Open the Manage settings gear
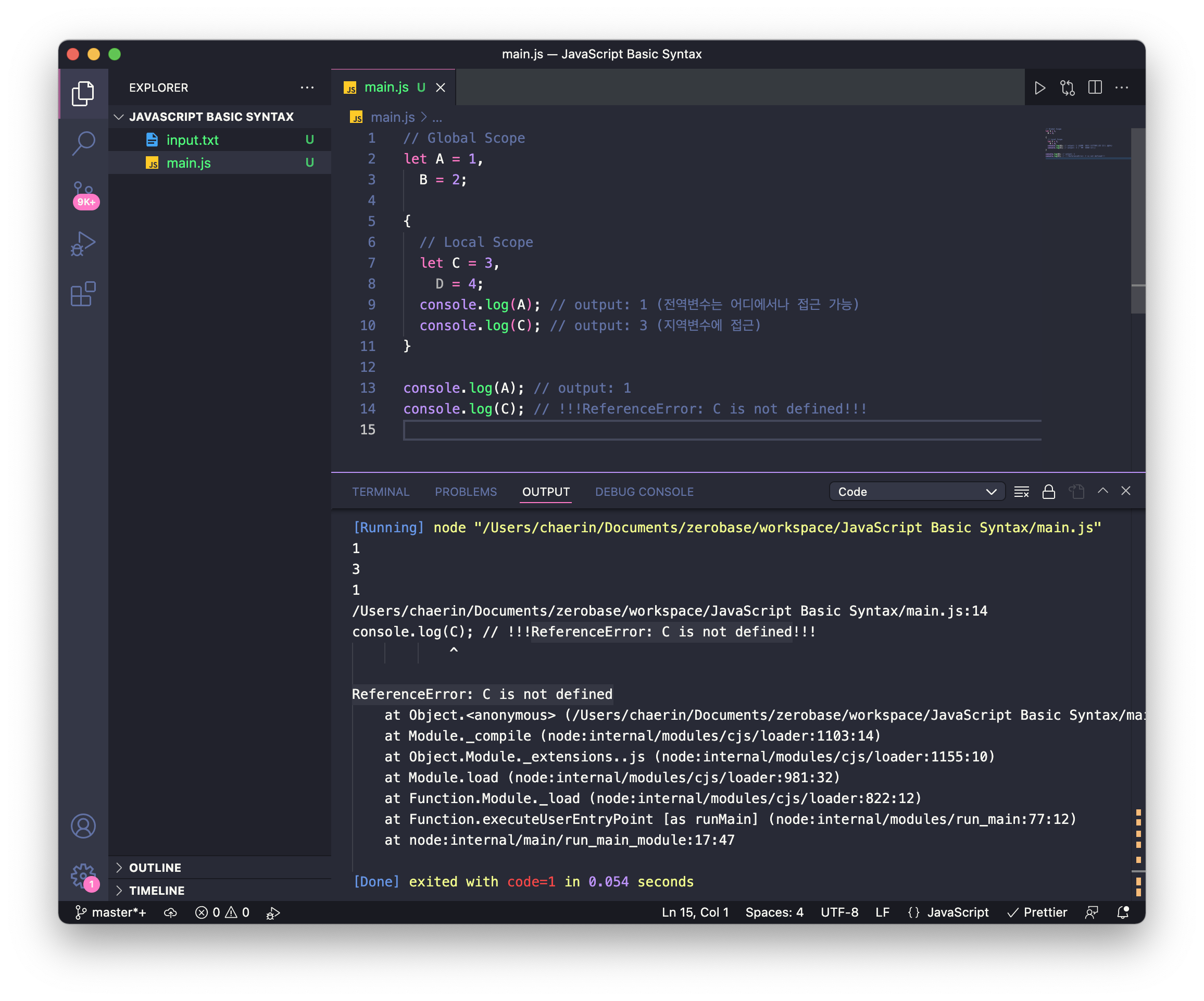The width and height of the screenshot is (1204, 1001). [x=84, y=875]
